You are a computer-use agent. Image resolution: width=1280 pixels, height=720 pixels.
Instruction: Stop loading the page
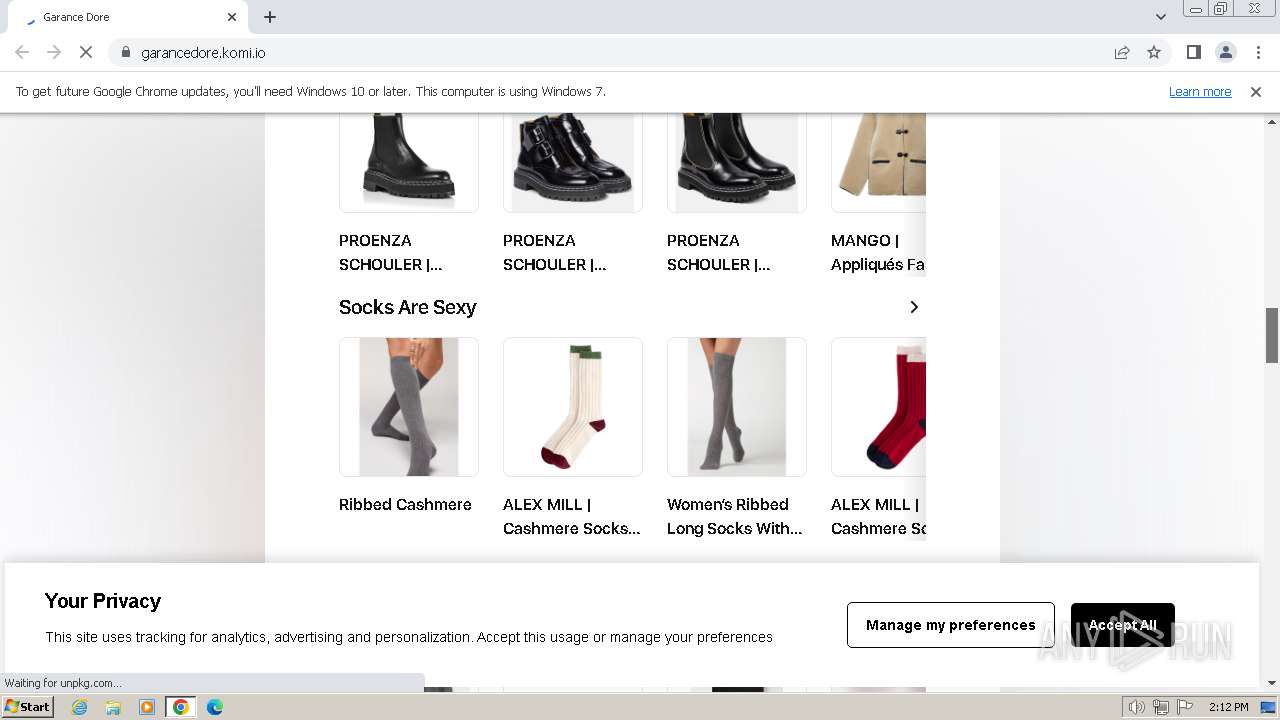86,52
